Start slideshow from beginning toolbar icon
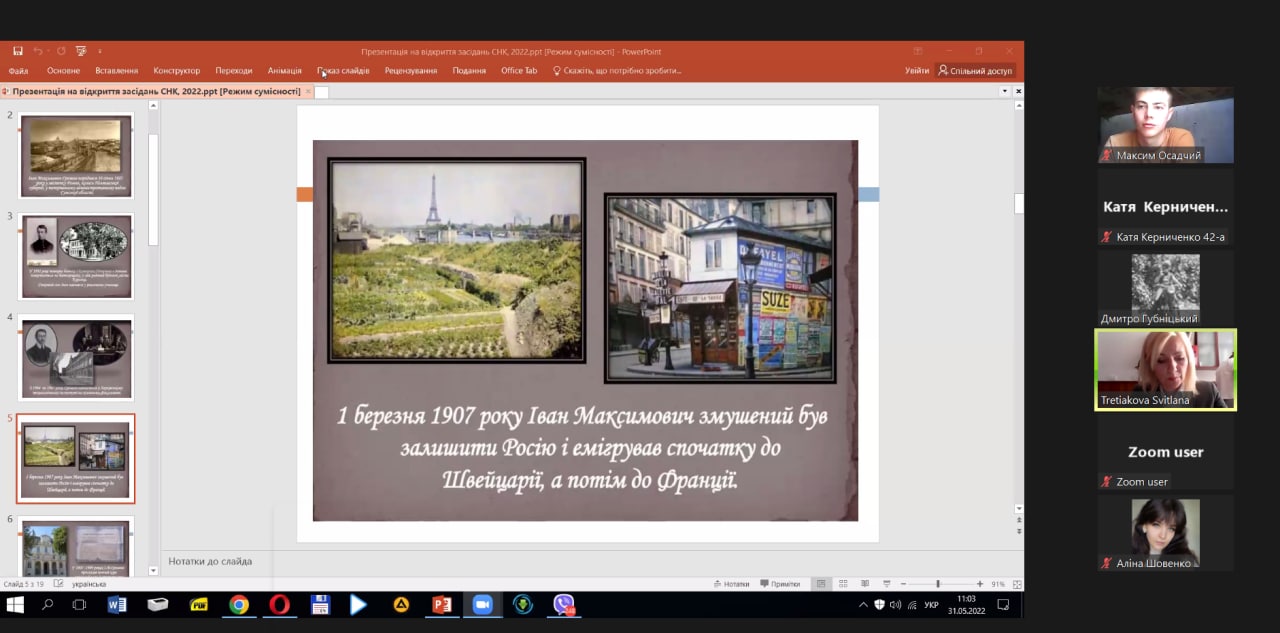 (x=81, y=51)
